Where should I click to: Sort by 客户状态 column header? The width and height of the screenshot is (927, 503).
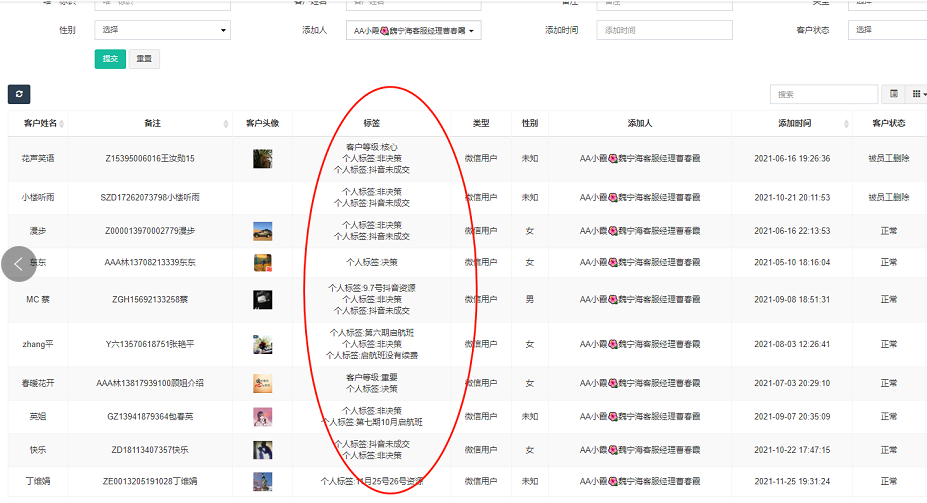coord(888,123)
